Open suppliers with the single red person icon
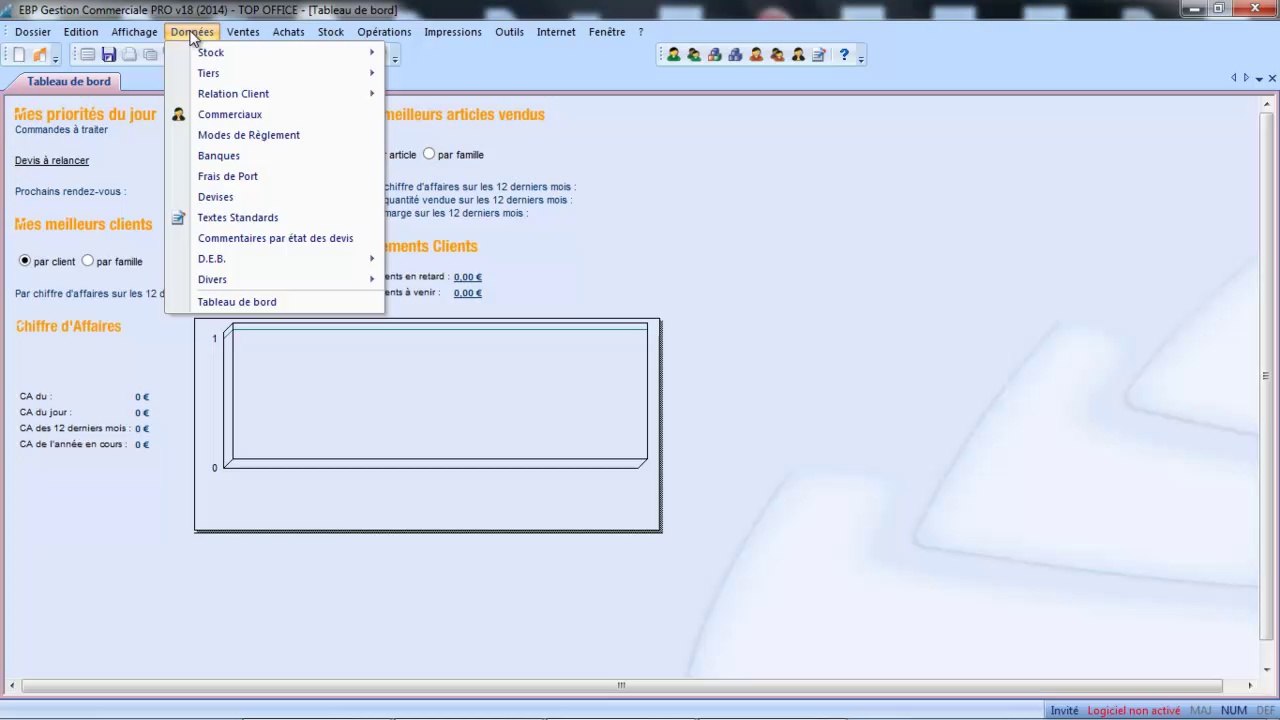 (x=756, y=55)
